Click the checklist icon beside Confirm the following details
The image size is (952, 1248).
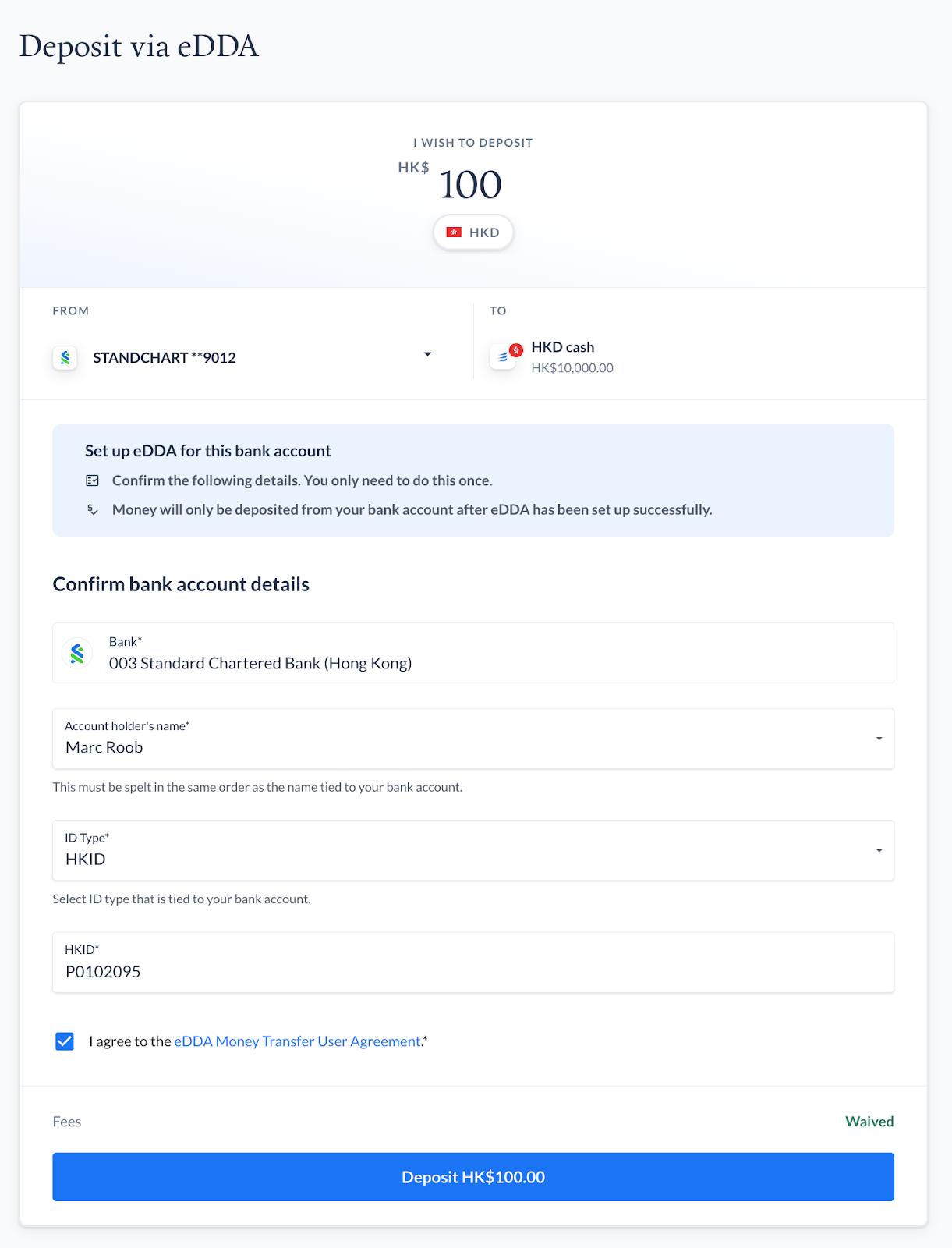92,480
